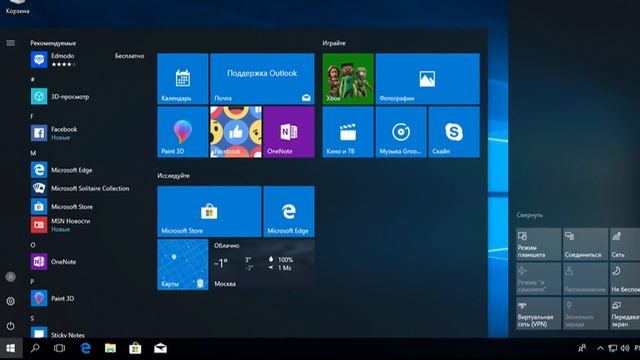The image size is (640, 360).
Task: Open Task View on the taskbar
Action: pos(60,348)
